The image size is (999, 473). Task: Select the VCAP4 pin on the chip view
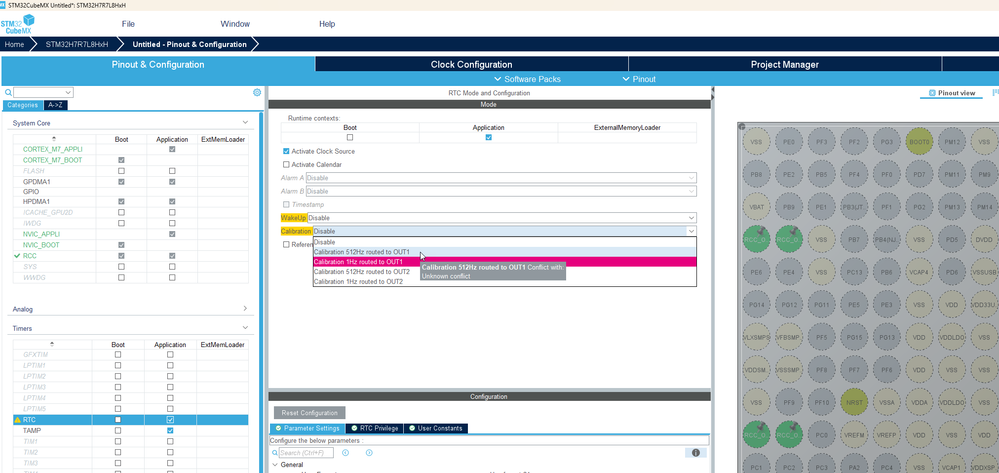[x=919, y=272]
